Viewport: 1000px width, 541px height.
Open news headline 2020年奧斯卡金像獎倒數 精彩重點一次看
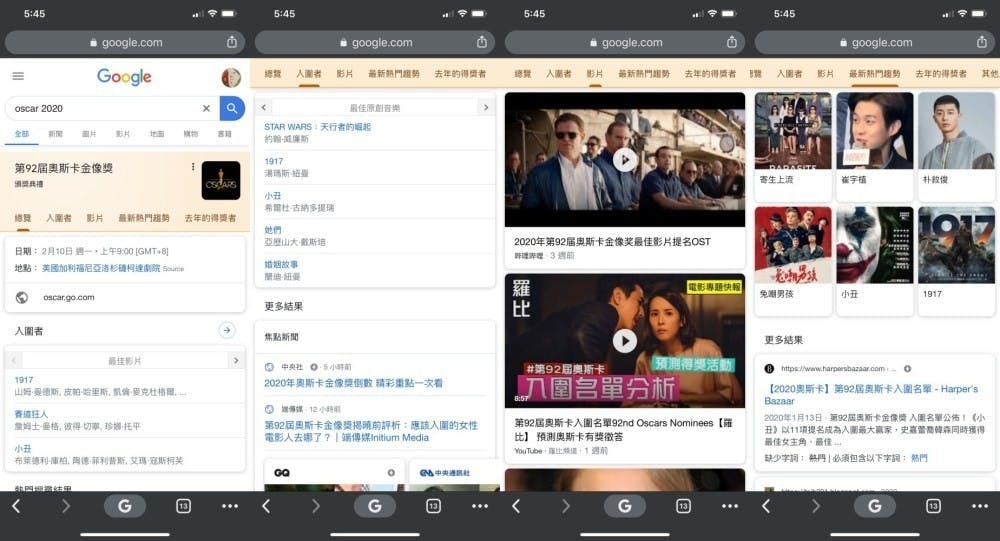[353, 383]
